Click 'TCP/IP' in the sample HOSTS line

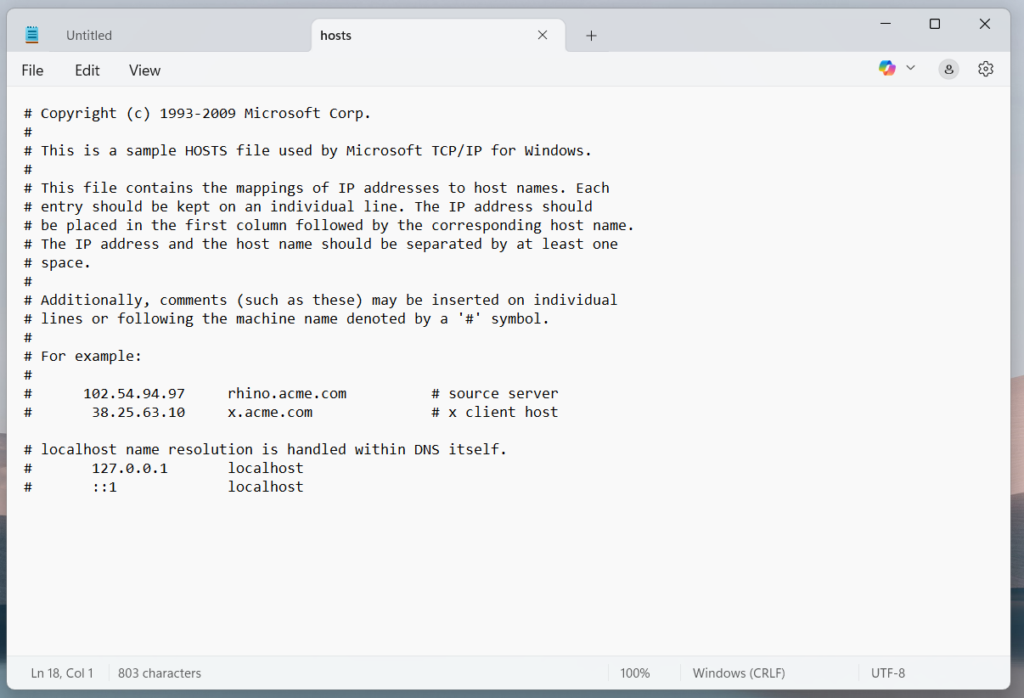pos(456,151)
